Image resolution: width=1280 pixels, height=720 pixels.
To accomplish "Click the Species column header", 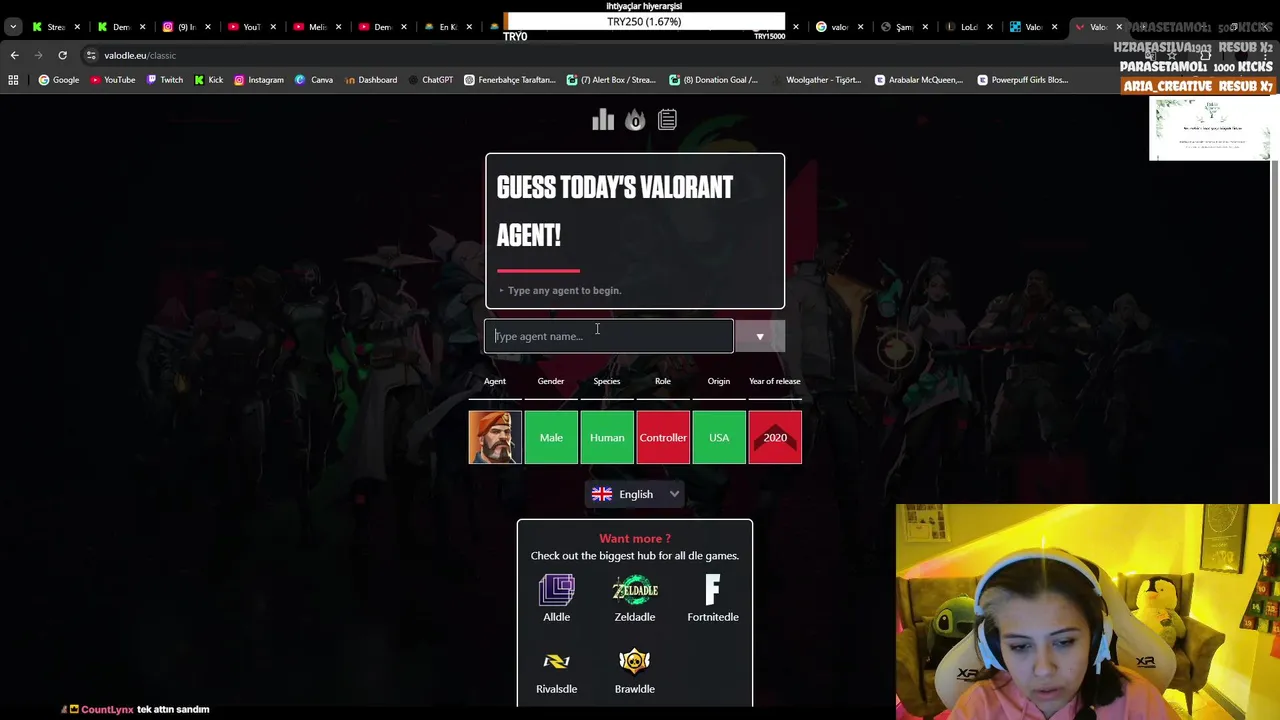I will [x=607, y=381].
